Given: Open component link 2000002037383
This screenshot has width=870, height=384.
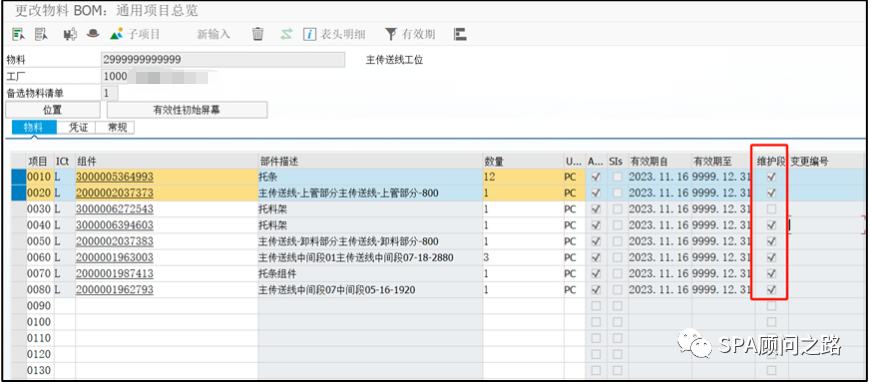Looking at the screenshot, I should pyautogui.click(x=115, y=241).
